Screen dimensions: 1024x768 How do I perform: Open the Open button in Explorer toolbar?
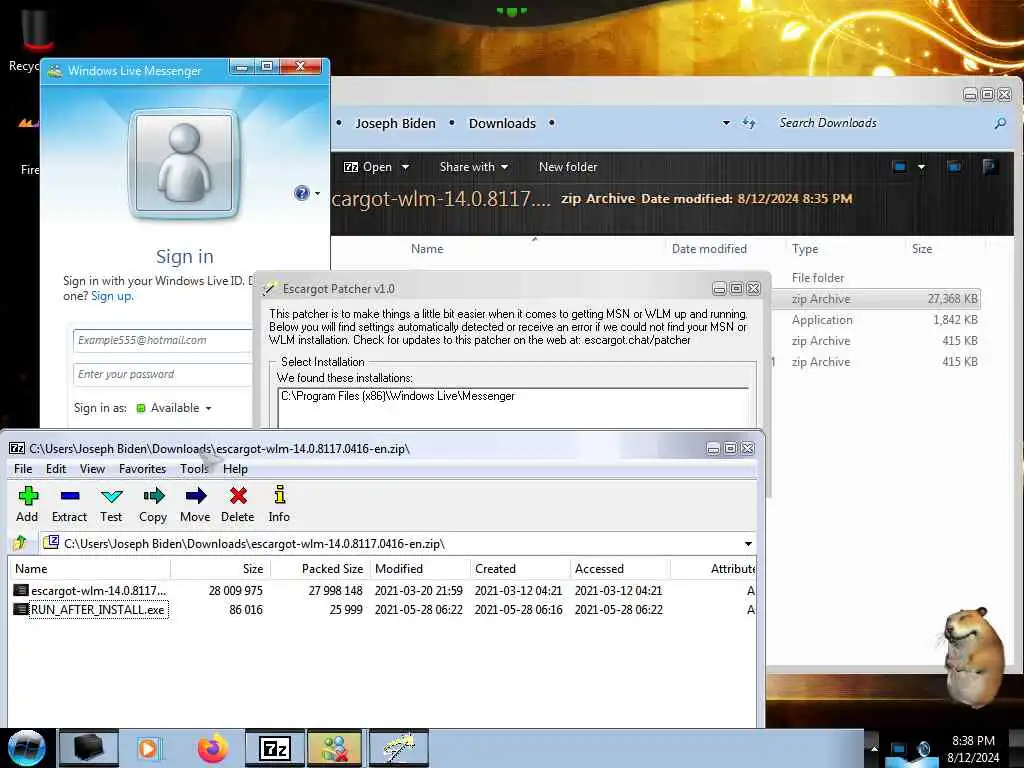coord(368,167)
